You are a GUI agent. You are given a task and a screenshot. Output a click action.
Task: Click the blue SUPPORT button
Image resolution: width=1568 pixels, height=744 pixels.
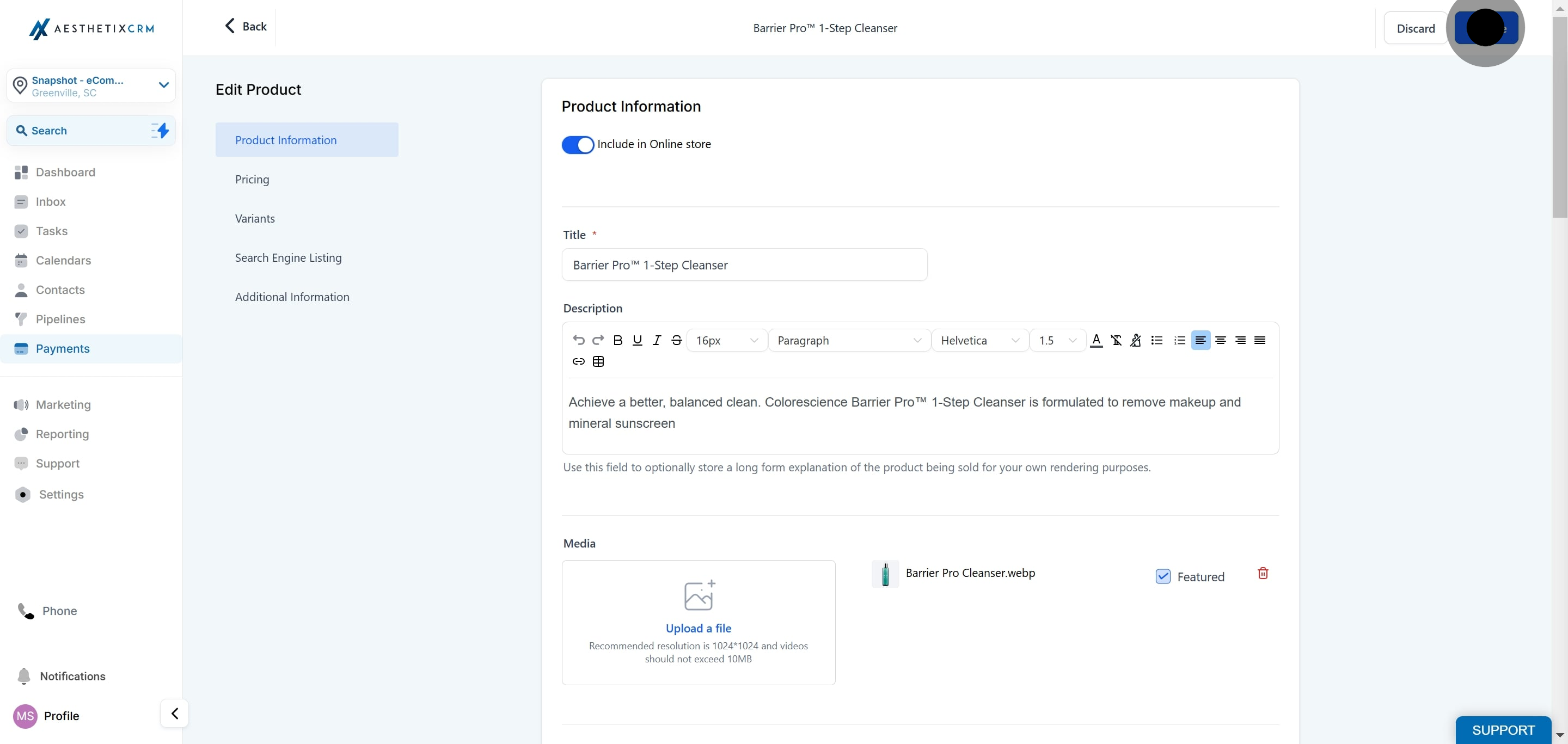(x=1503, y=729)
